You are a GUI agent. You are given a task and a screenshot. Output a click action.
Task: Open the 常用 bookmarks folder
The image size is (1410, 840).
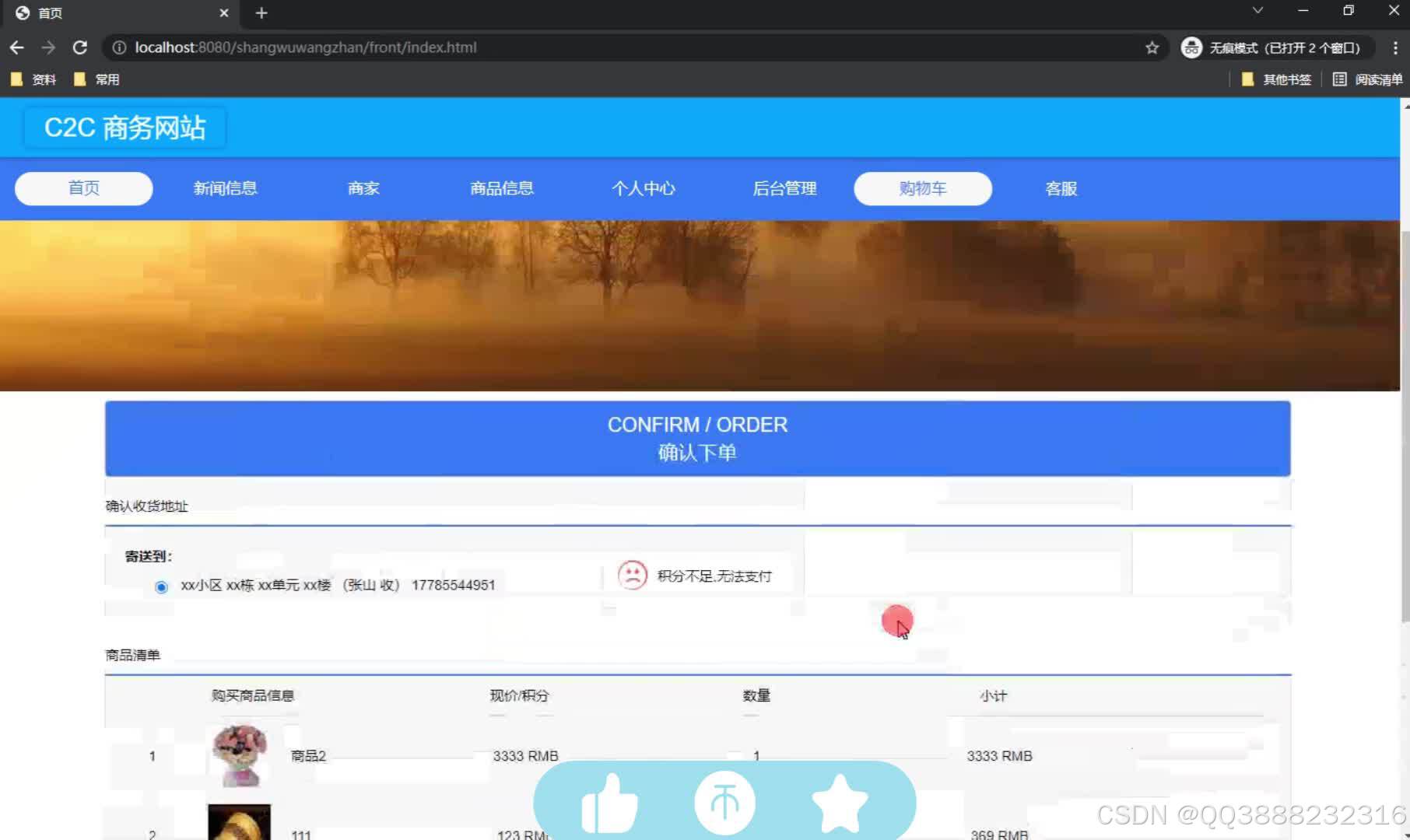point(98,79)
